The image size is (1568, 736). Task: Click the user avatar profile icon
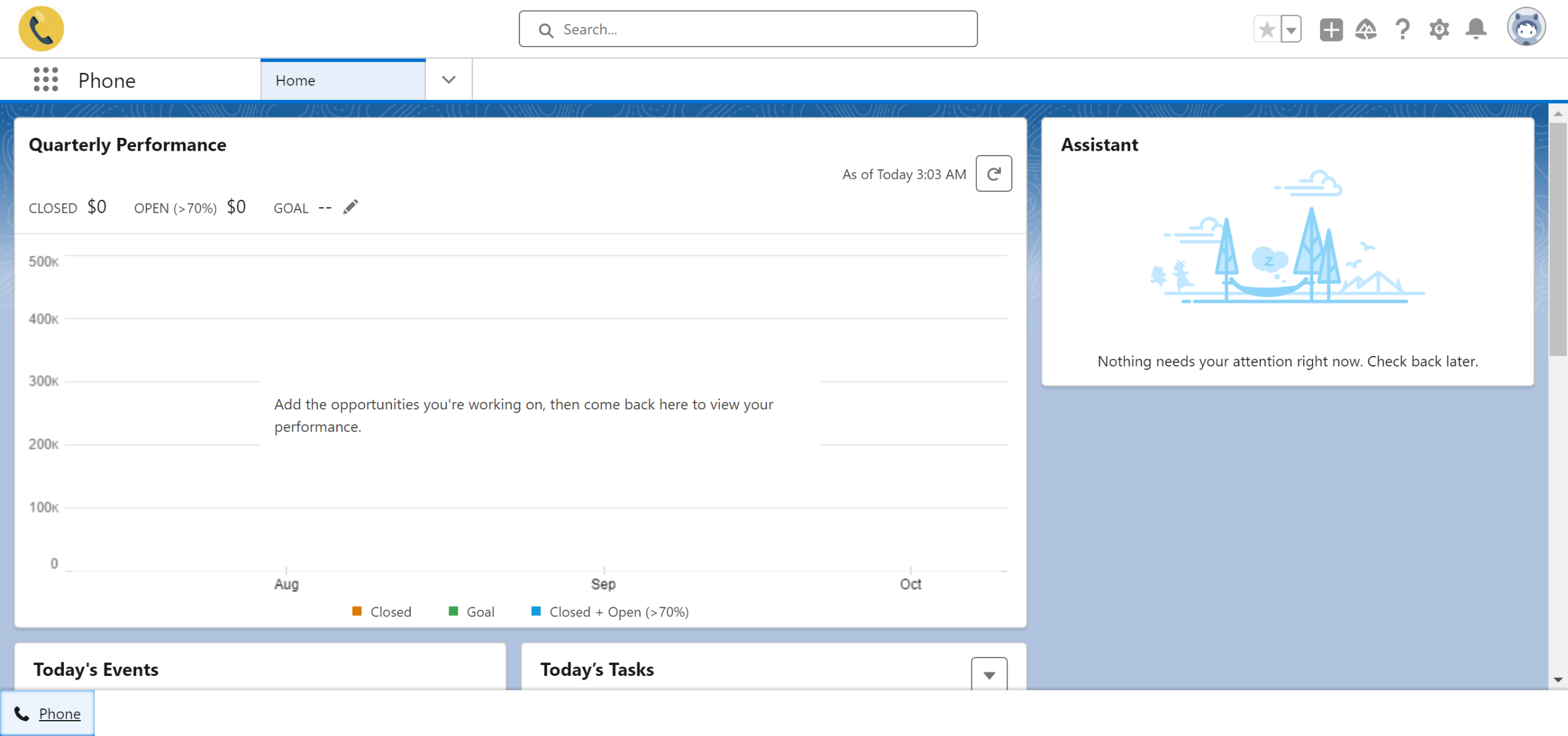click(x=1526, y=28)
